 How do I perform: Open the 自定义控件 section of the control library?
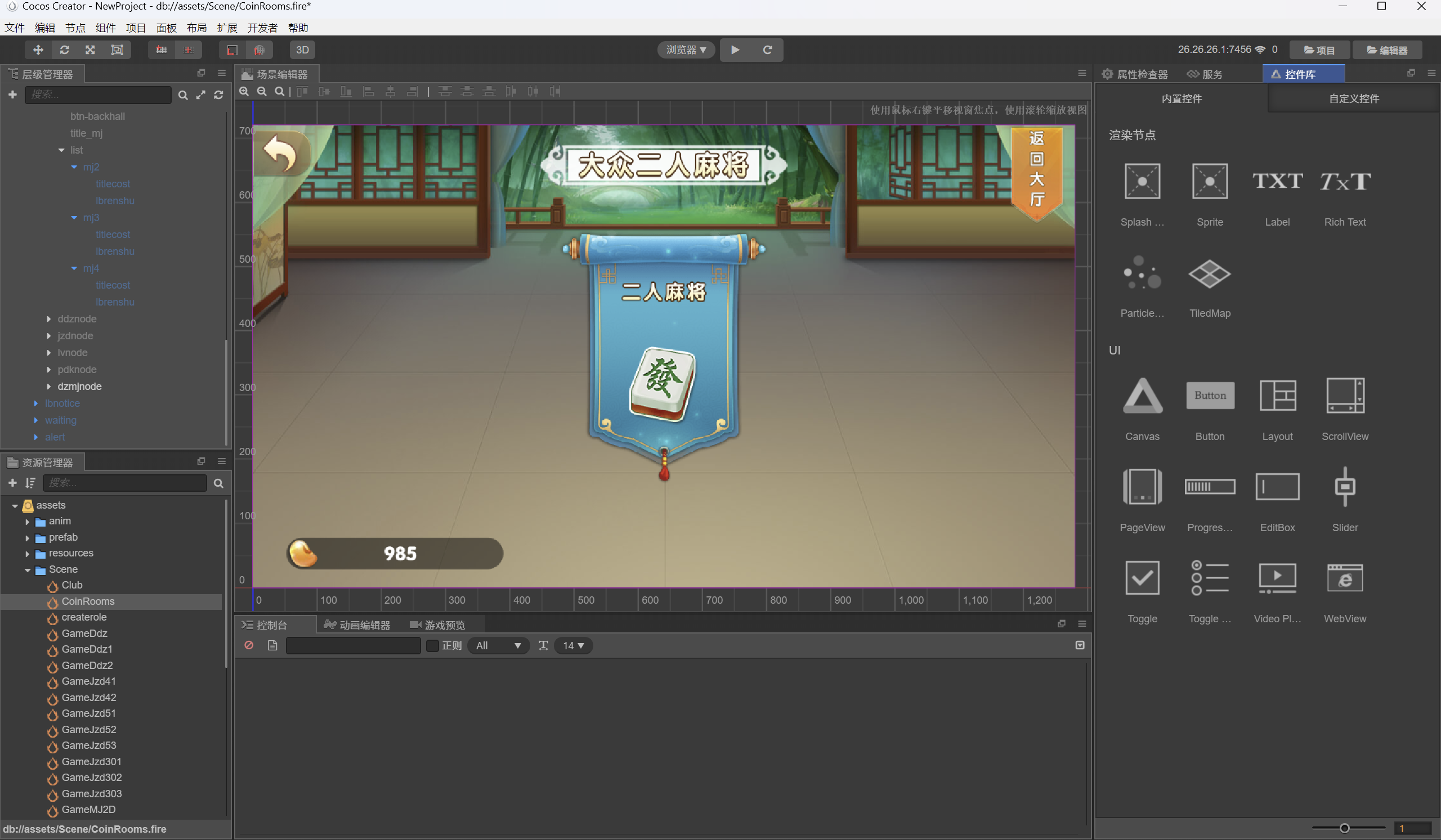(1353, 98)
